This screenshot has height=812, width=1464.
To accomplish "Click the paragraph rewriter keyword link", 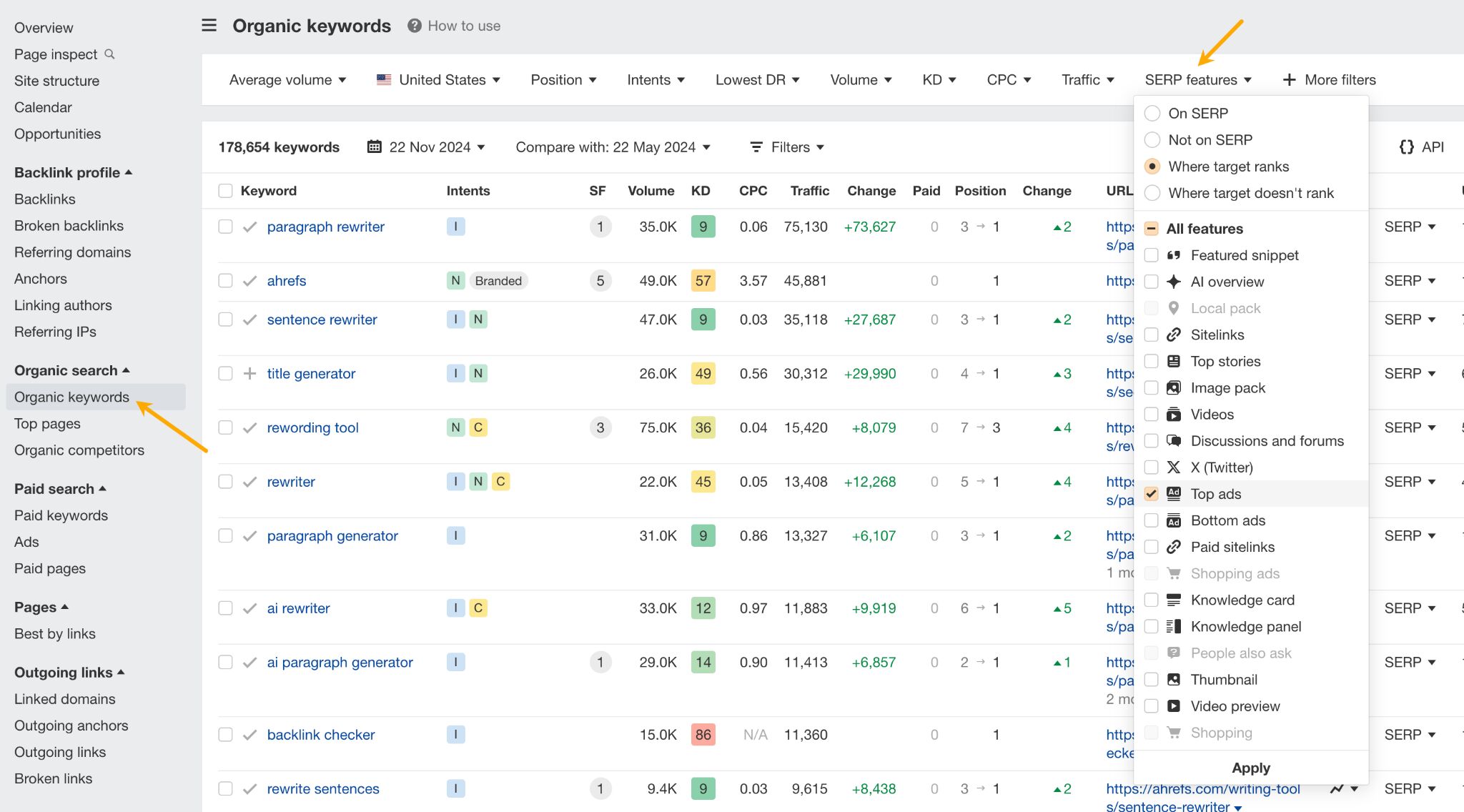I will click(325, 226).
